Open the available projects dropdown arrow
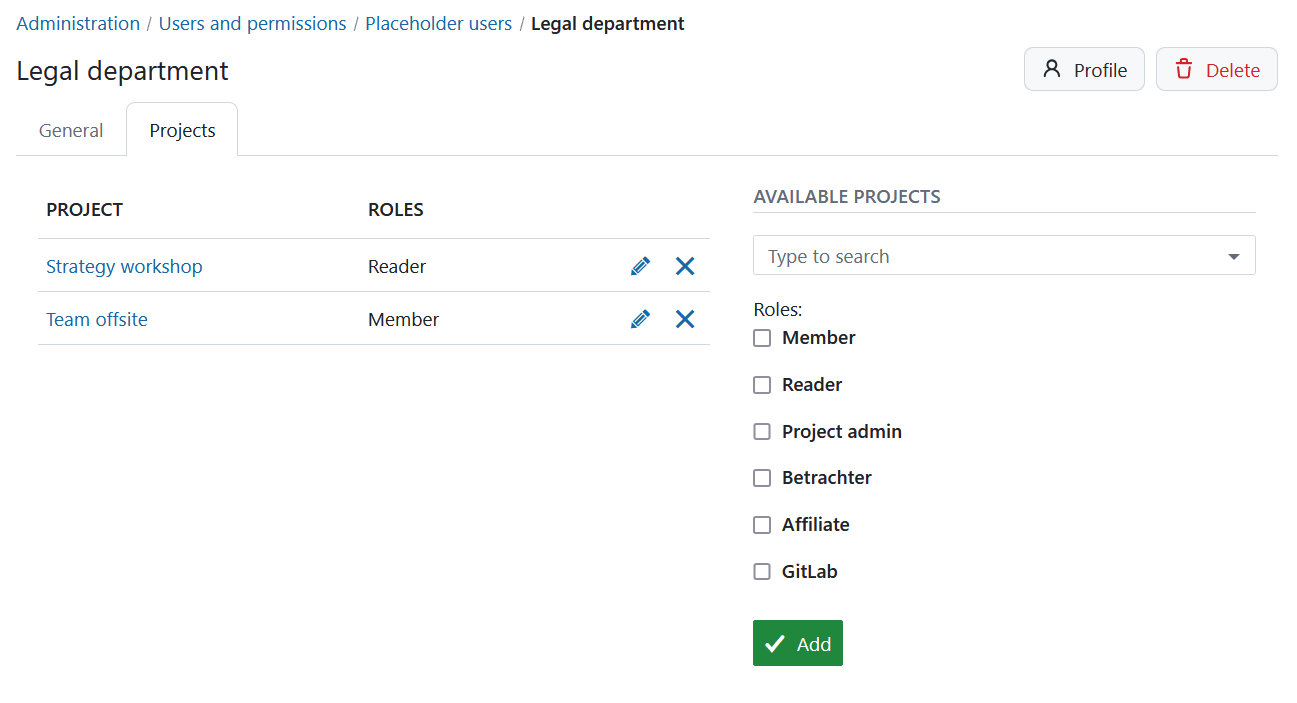 (x=1233, y=255)
